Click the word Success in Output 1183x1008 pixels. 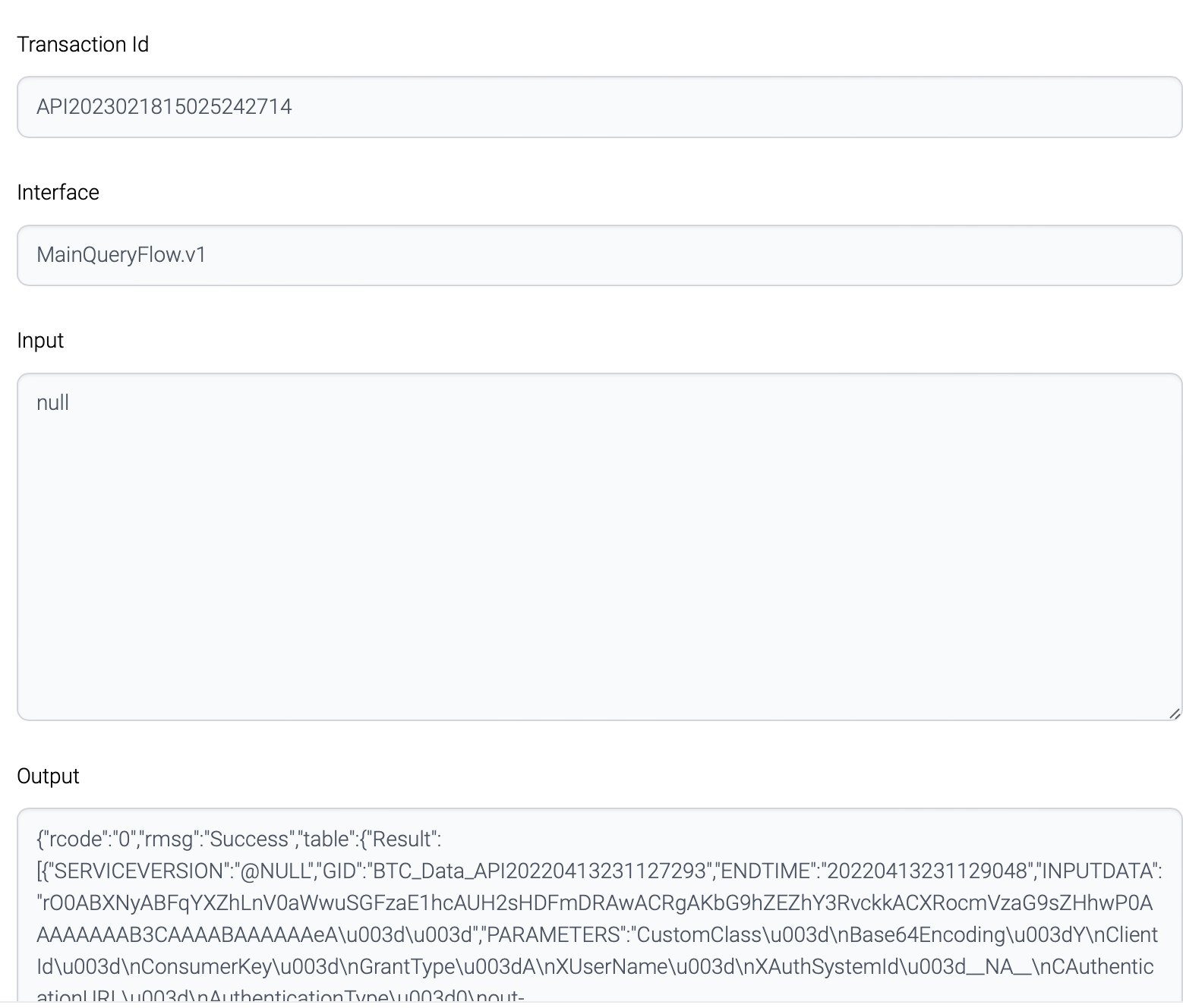pyautogui.click(x=249, y=839)
